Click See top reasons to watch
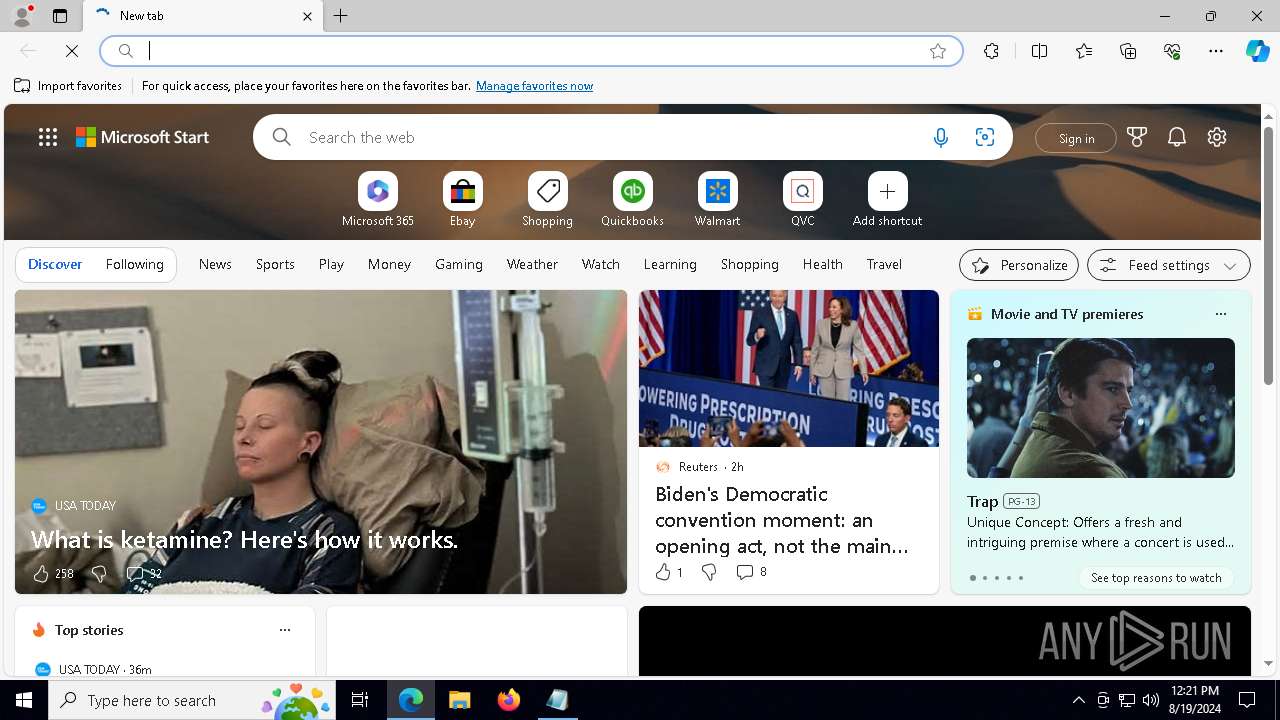 [x=1156, y=578]
